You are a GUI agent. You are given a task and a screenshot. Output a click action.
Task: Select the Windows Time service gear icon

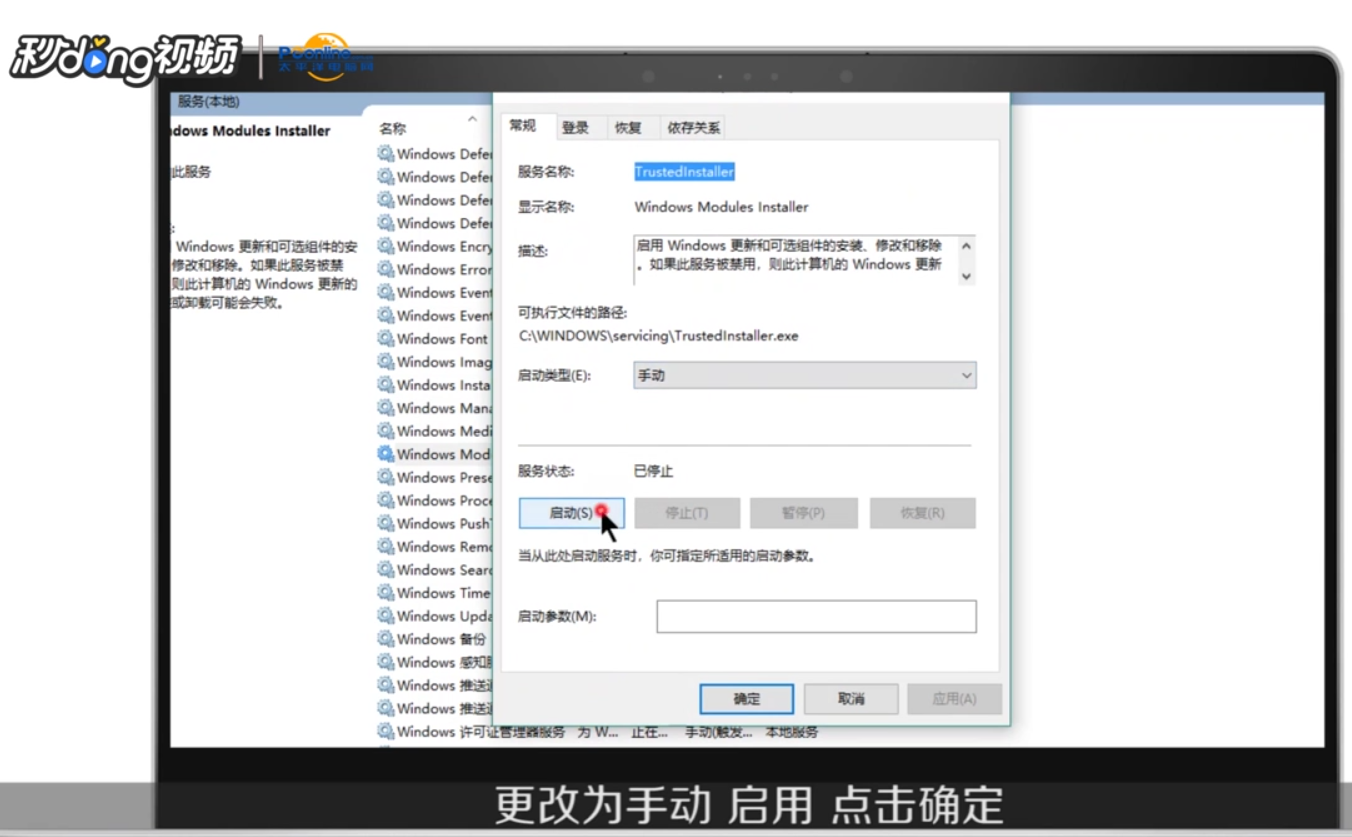[x=387, y=592]
